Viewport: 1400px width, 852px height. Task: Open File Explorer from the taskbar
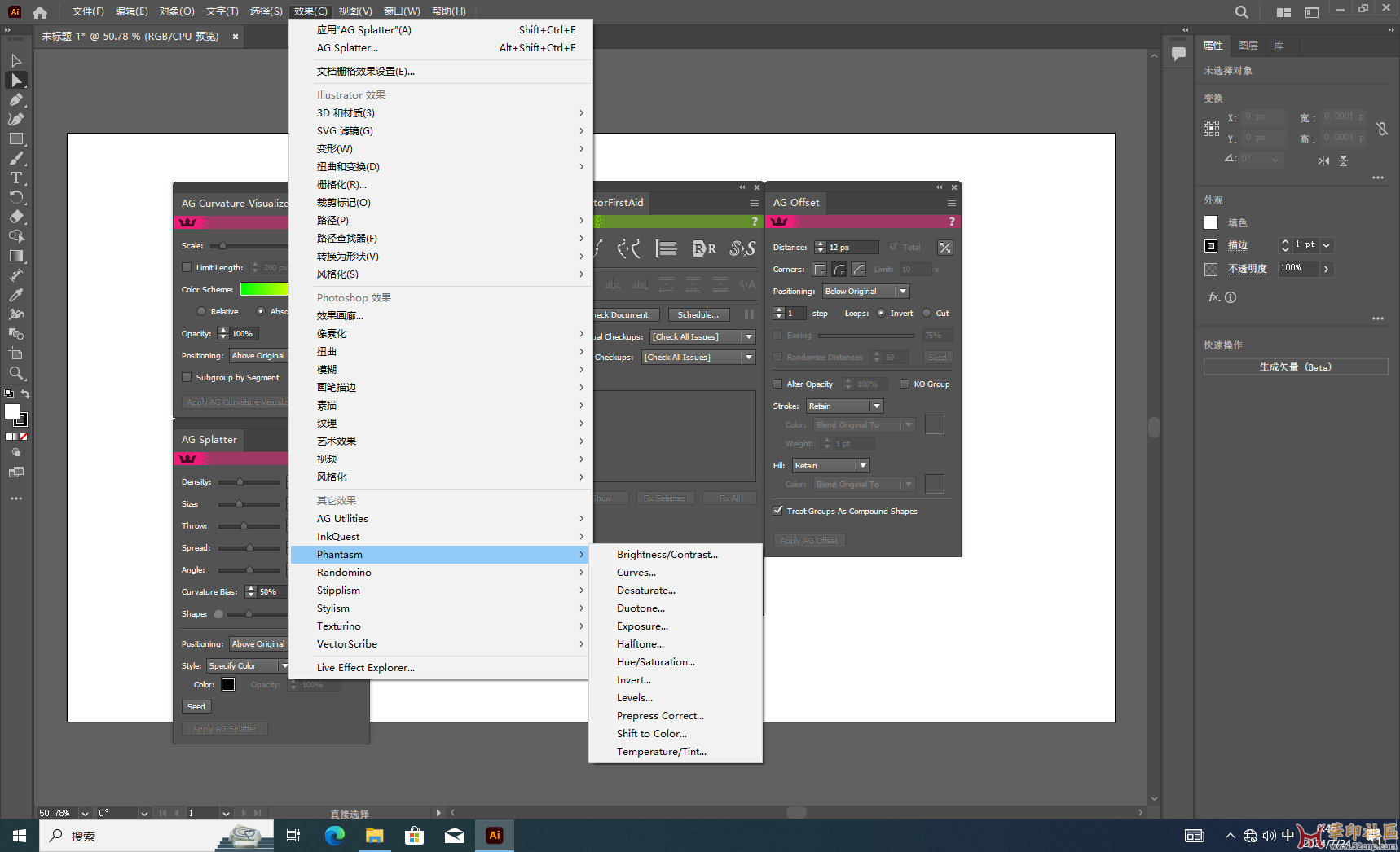pyautogui.click(x=374, y=836)
